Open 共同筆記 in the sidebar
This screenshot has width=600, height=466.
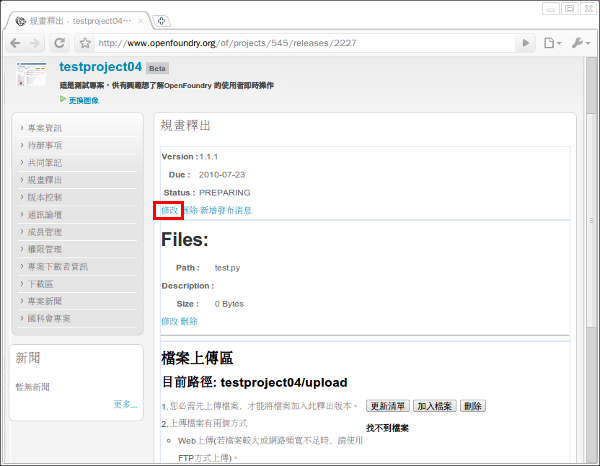44,163
